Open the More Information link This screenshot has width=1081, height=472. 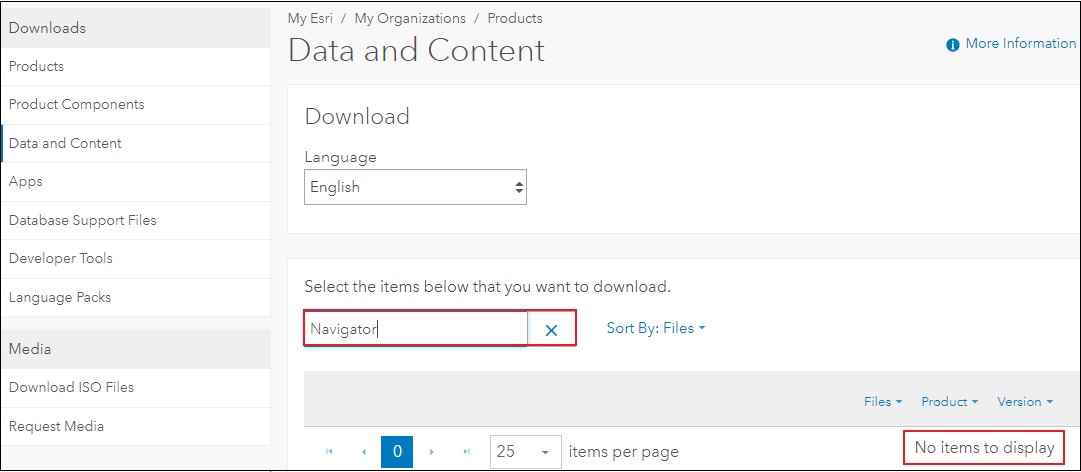pyautogui.click(x=1020, y=43)
